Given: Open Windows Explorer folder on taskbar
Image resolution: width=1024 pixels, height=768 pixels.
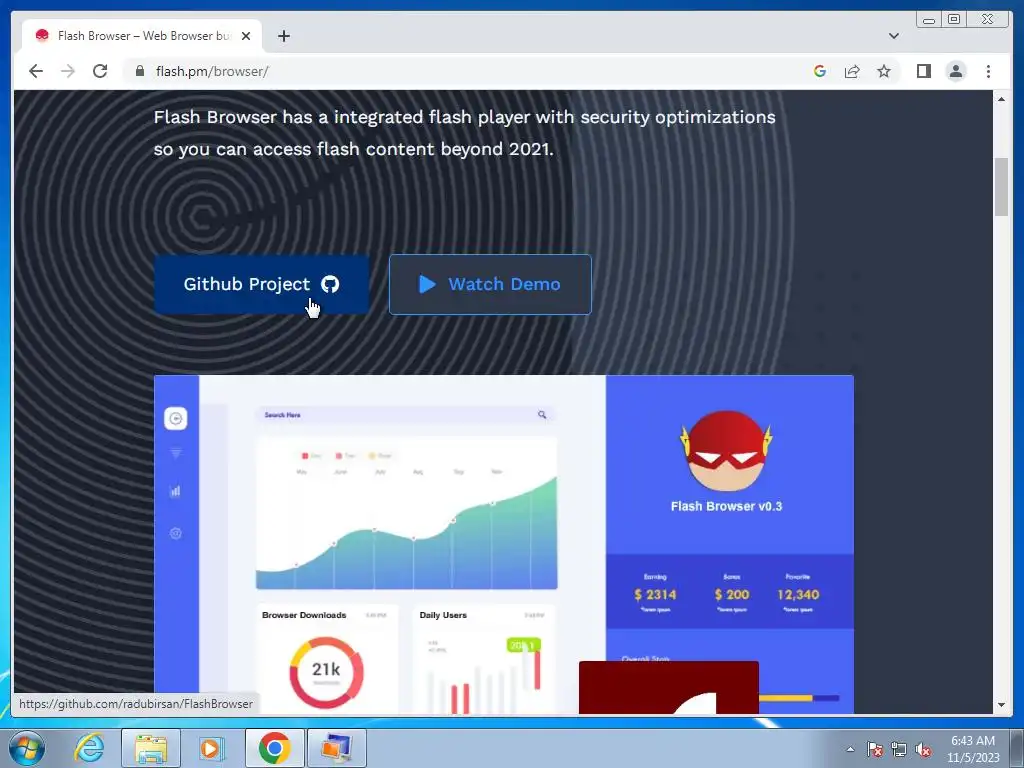Looking at the screenshot, I should [151, 748].
